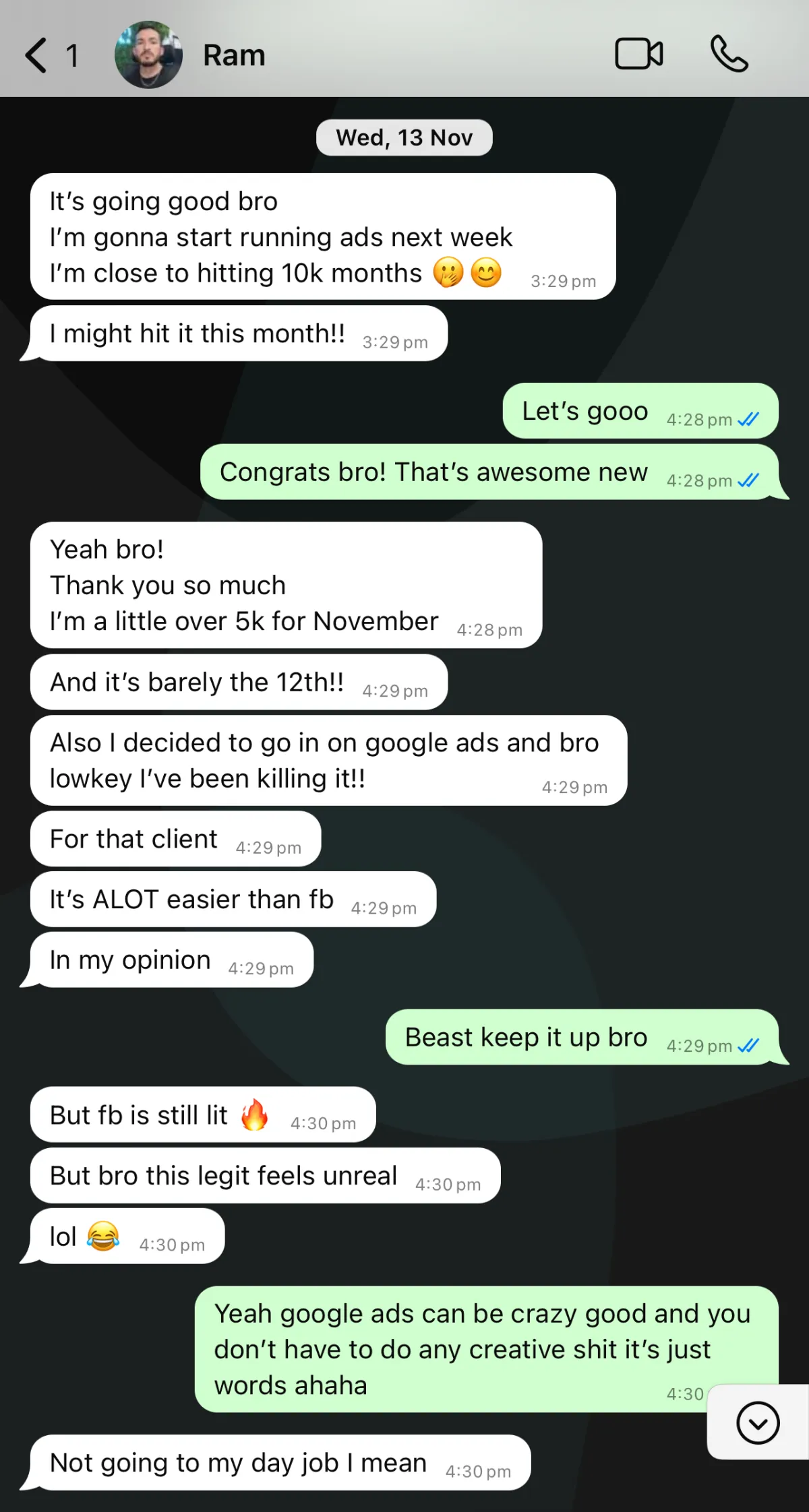Image resolution: width=809 pixels, height=1512 pixels.
Task: Select the "For that client" message
Action: point(175,839)
